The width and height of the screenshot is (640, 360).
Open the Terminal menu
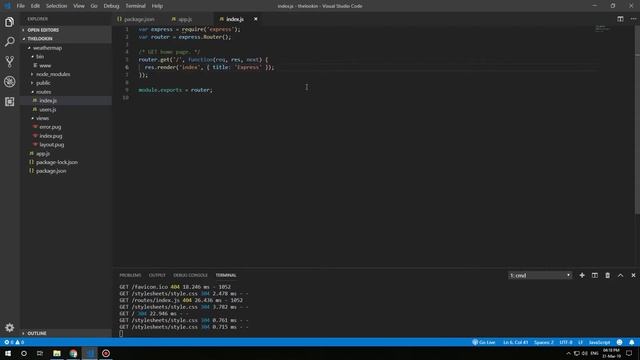click(136, 6)
